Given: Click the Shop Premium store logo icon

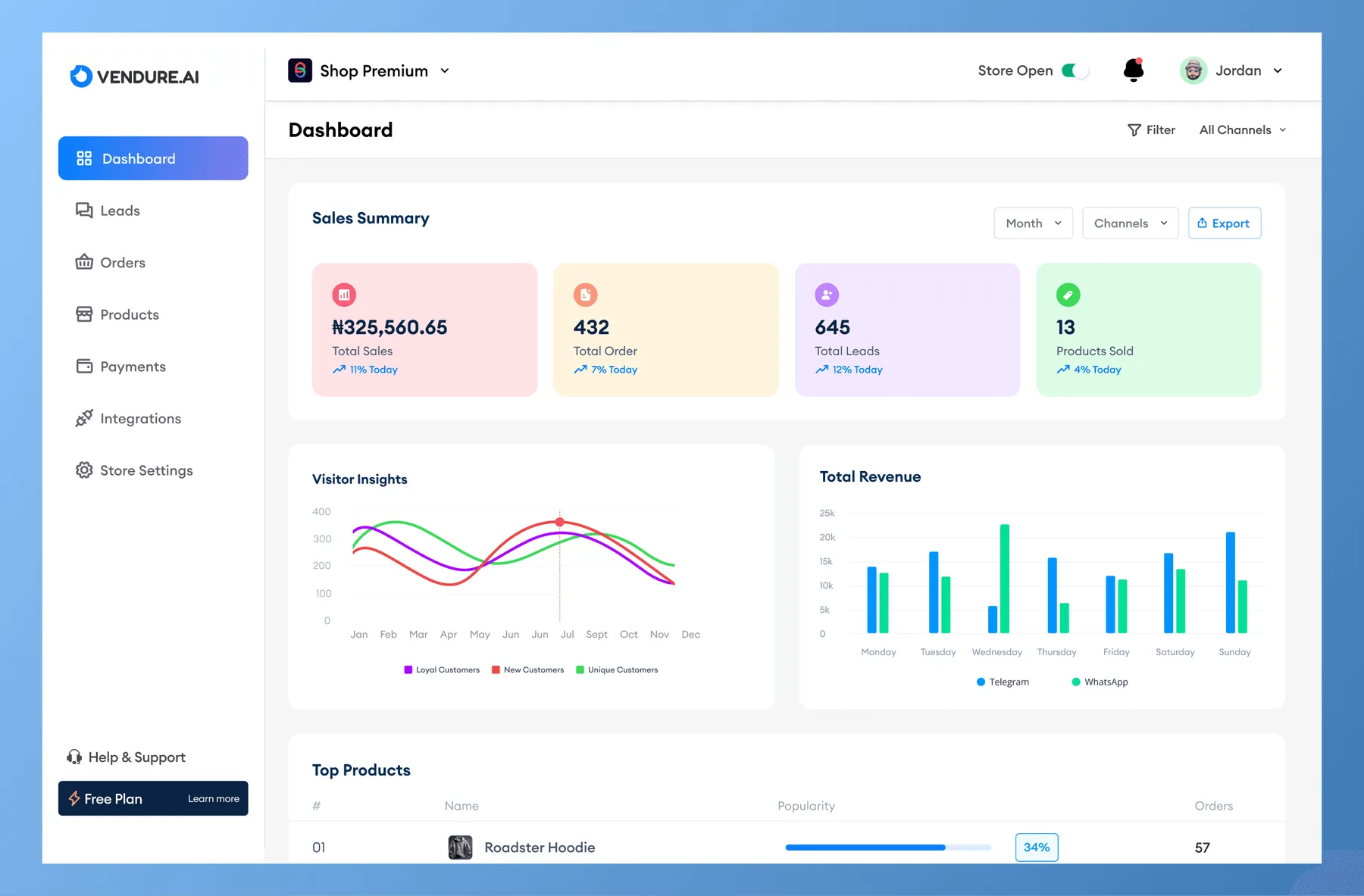Looking at the screenshot, I should 300,70.
